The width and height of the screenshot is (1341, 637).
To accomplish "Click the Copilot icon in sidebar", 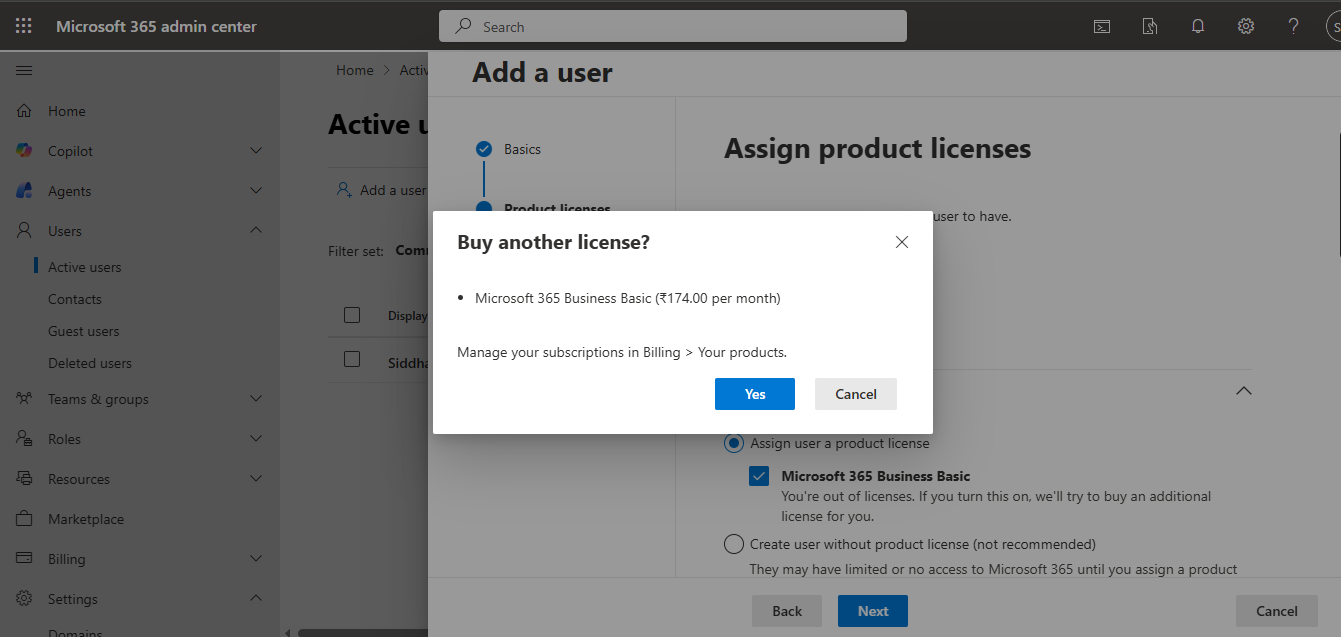I will coord(25,151).
